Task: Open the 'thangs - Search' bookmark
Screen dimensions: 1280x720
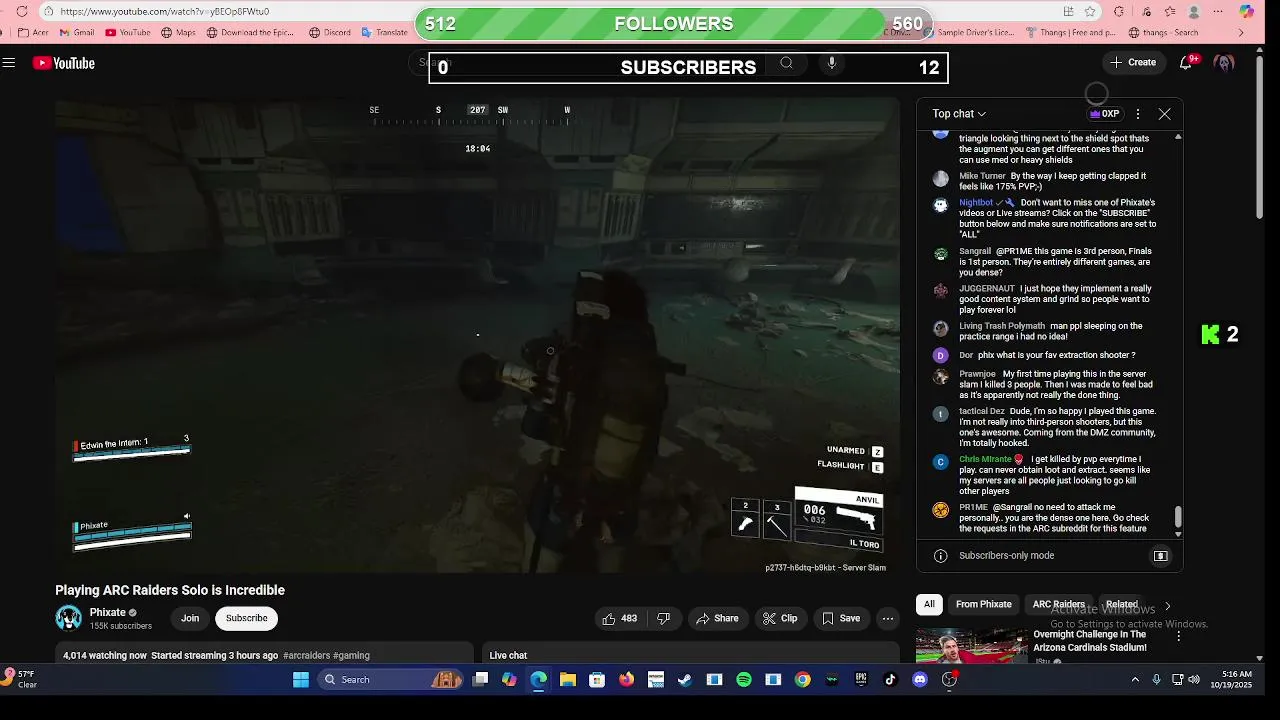Action: [x=1164, y=33]
